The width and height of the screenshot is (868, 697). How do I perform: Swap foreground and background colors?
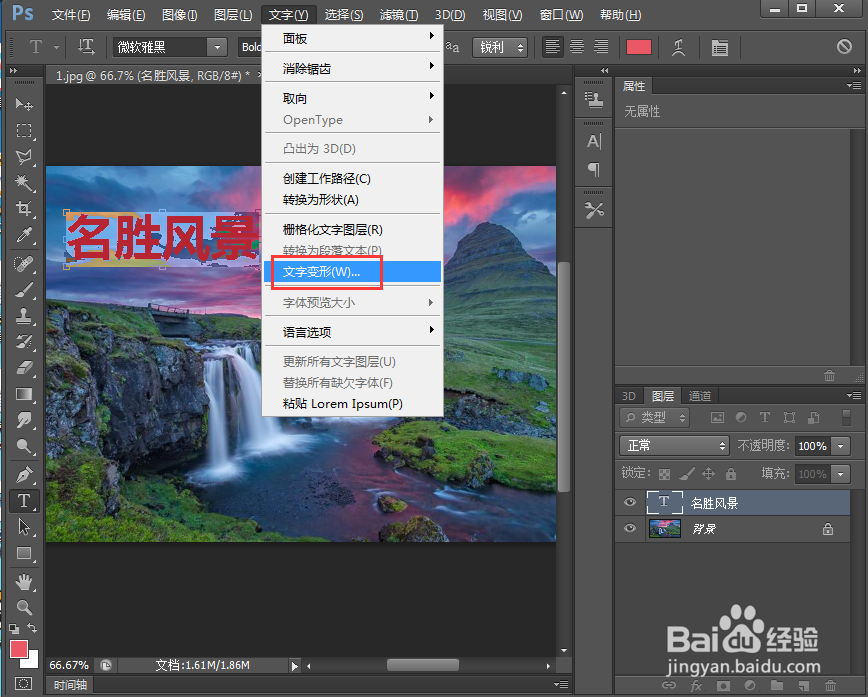(x=32, y=628)
